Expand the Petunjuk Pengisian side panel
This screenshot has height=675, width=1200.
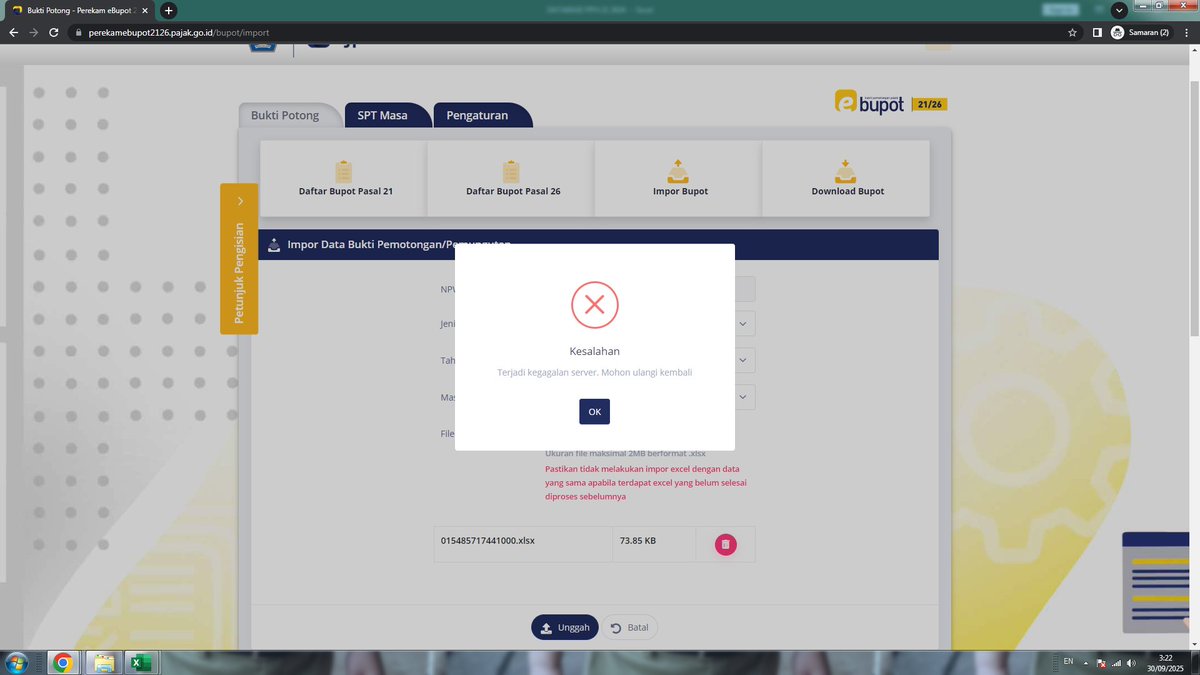pos(239,258)
